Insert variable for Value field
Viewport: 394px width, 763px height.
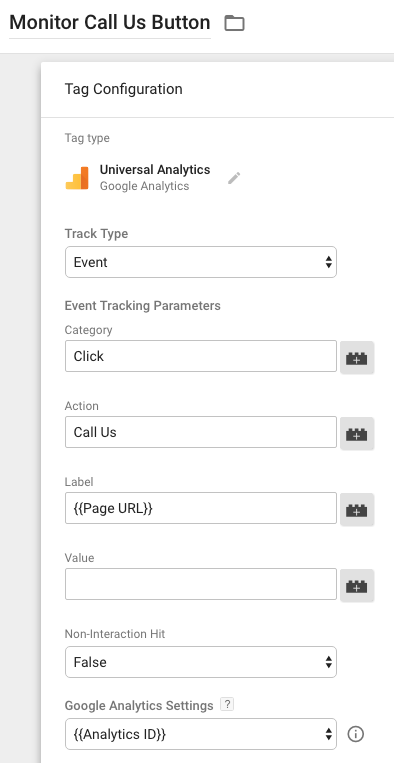click(357, 585)
